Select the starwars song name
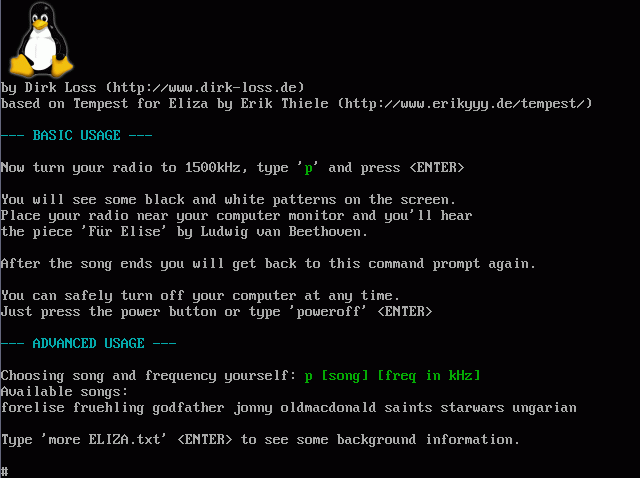The width and height of the screenshot is (640, 478). point(472,407)
